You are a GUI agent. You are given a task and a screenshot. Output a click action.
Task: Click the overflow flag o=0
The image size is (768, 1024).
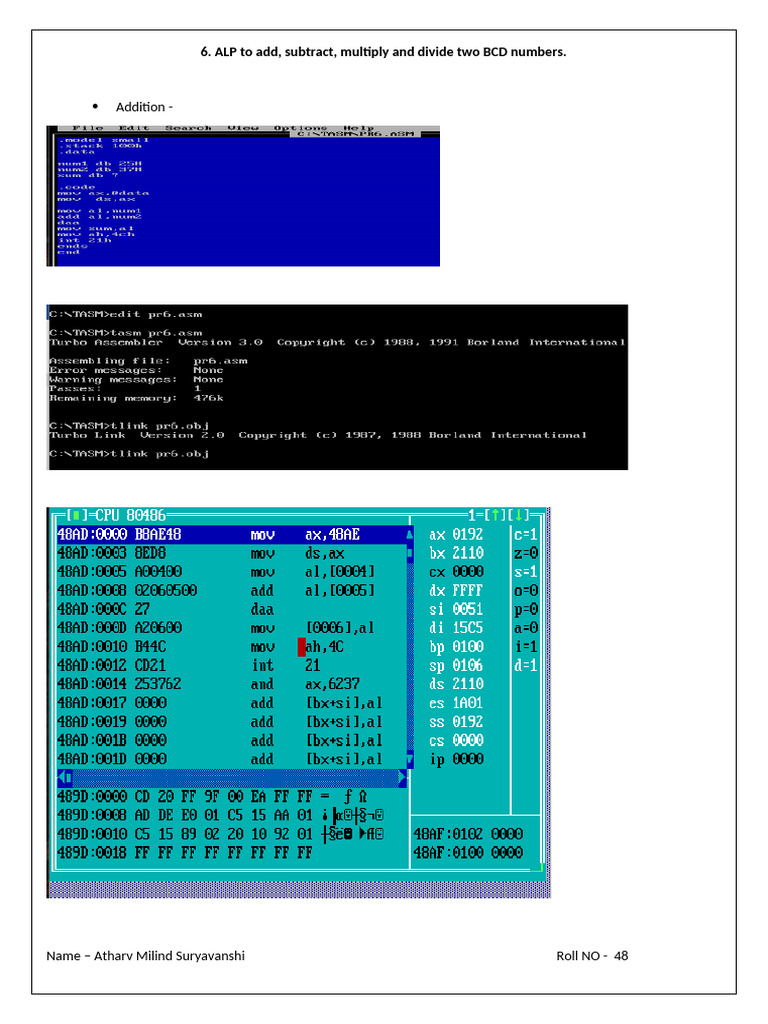(x=525, y=591)
